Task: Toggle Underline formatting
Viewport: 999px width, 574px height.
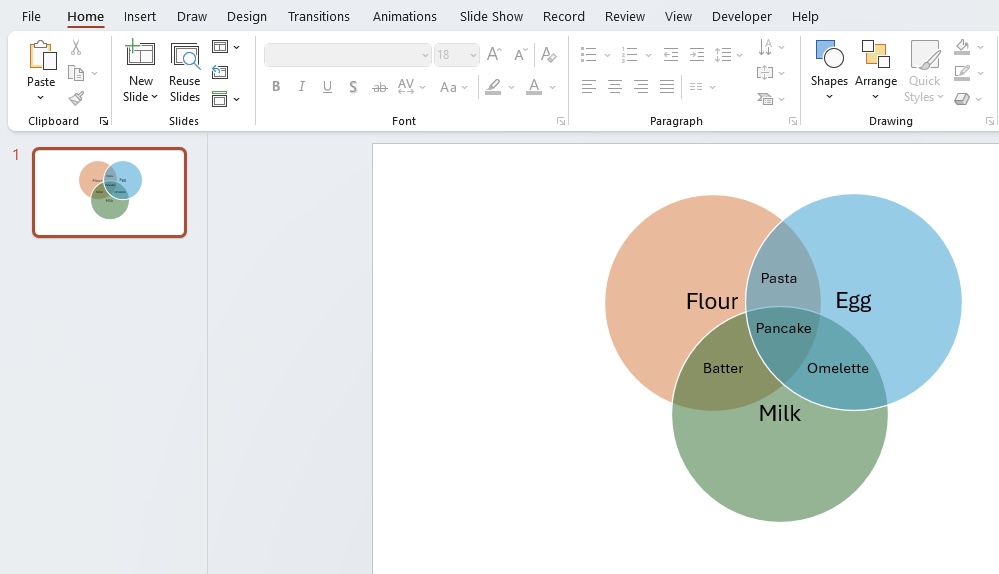Action: point(327,87)
